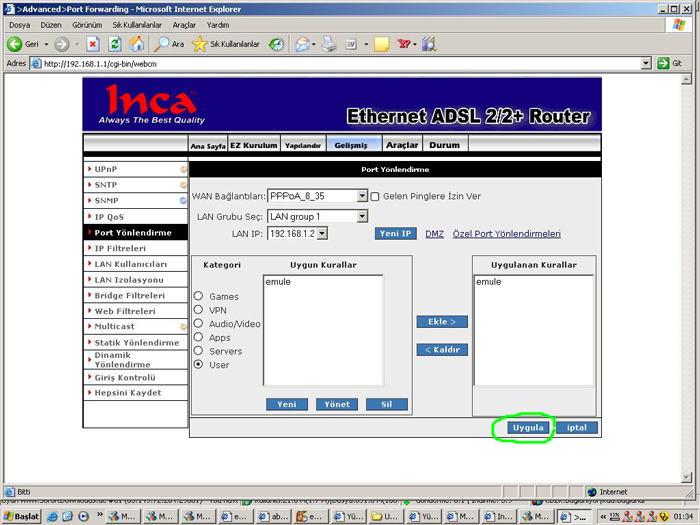Switch to the Ana Sayfa tab
The image size is (700, 525).
pos(208,145)
